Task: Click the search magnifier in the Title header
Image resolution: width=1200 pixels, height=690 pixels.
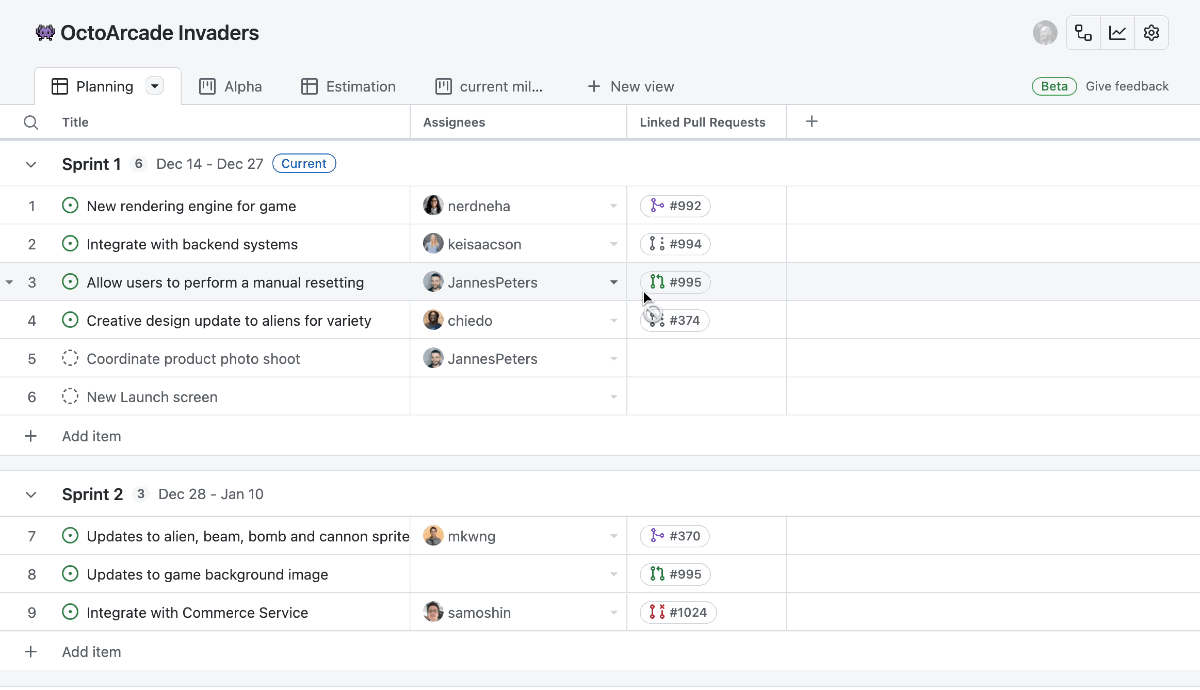Action: (30, 122)
